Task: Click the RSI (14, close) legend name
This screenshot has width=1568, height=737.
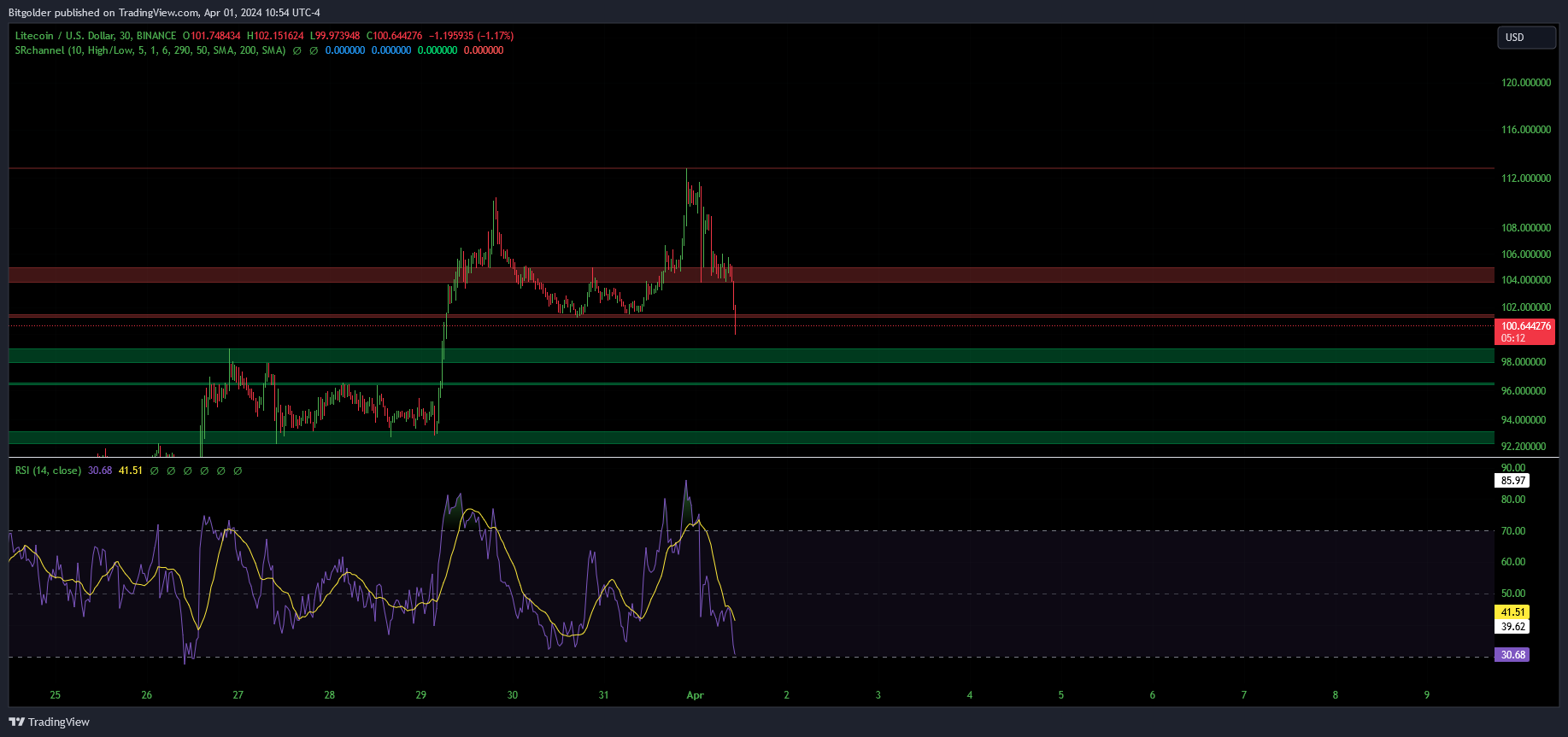Action: pyautogui.click(x=48, y=471)
